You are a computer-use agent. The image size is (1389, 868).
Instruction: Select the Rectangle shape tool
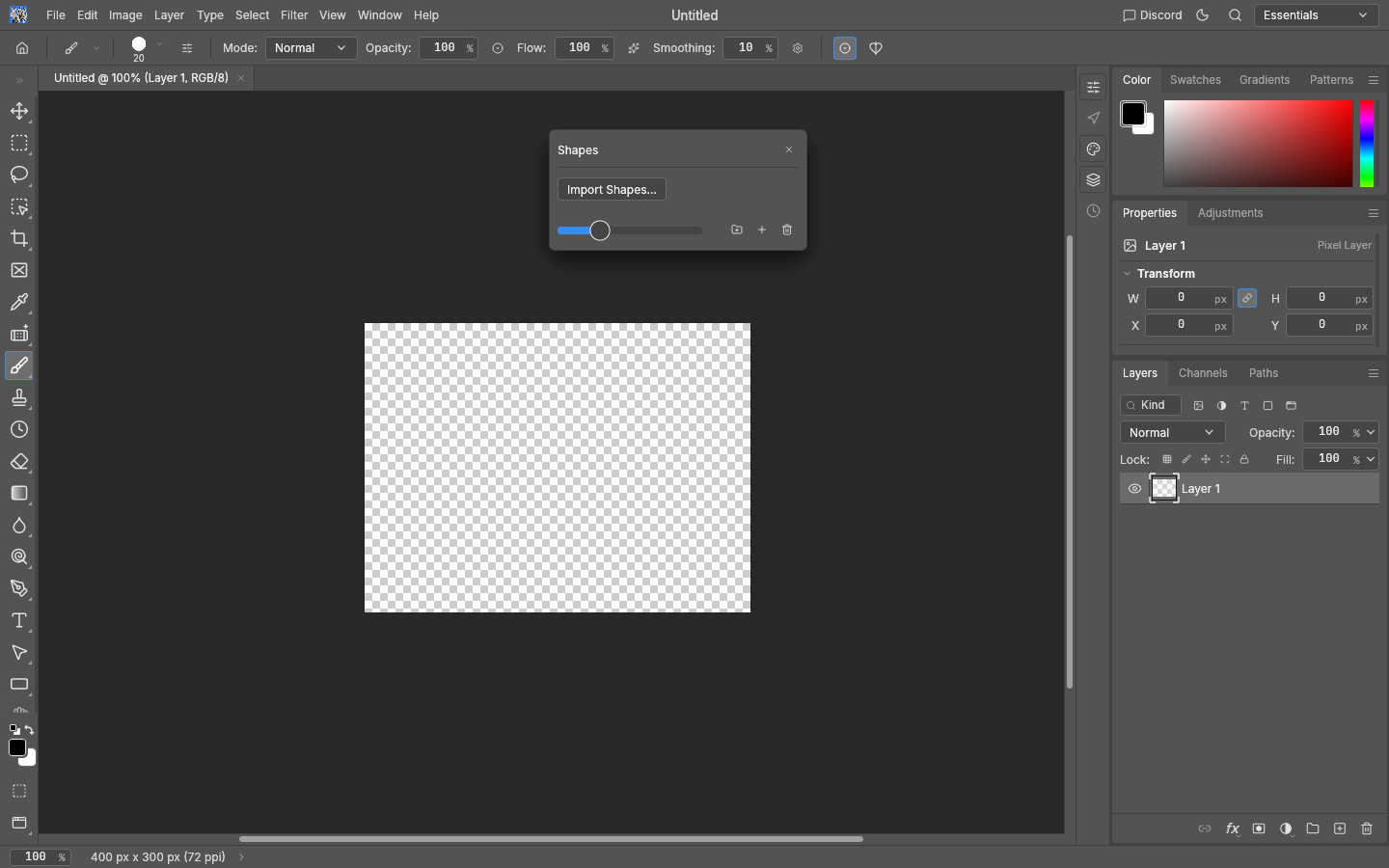click(x=19, y=684)
